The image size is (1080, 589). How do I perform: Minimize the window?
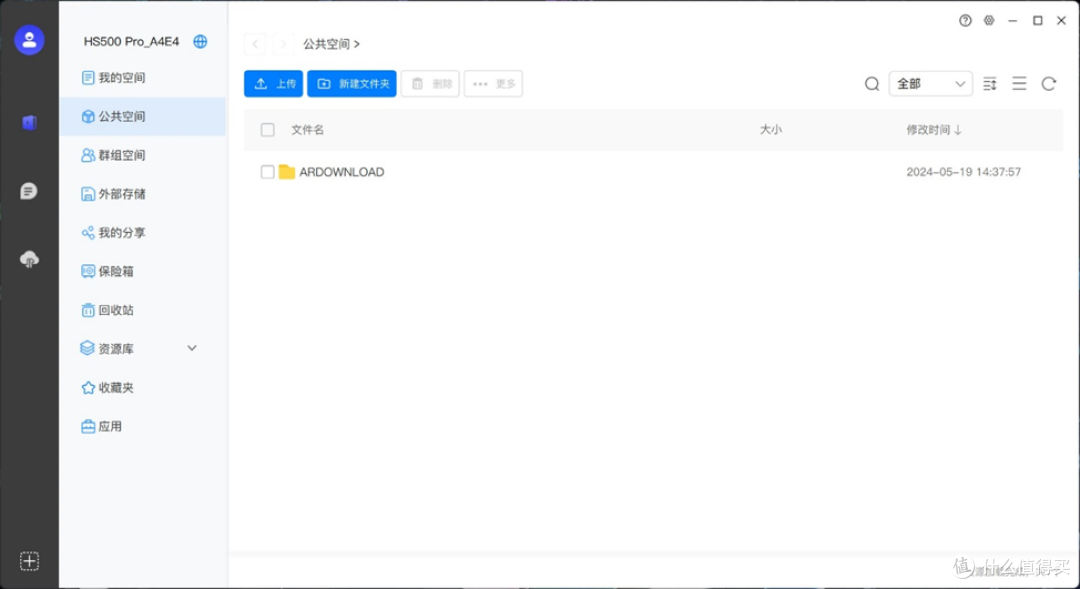click(x=1012, y=21)
